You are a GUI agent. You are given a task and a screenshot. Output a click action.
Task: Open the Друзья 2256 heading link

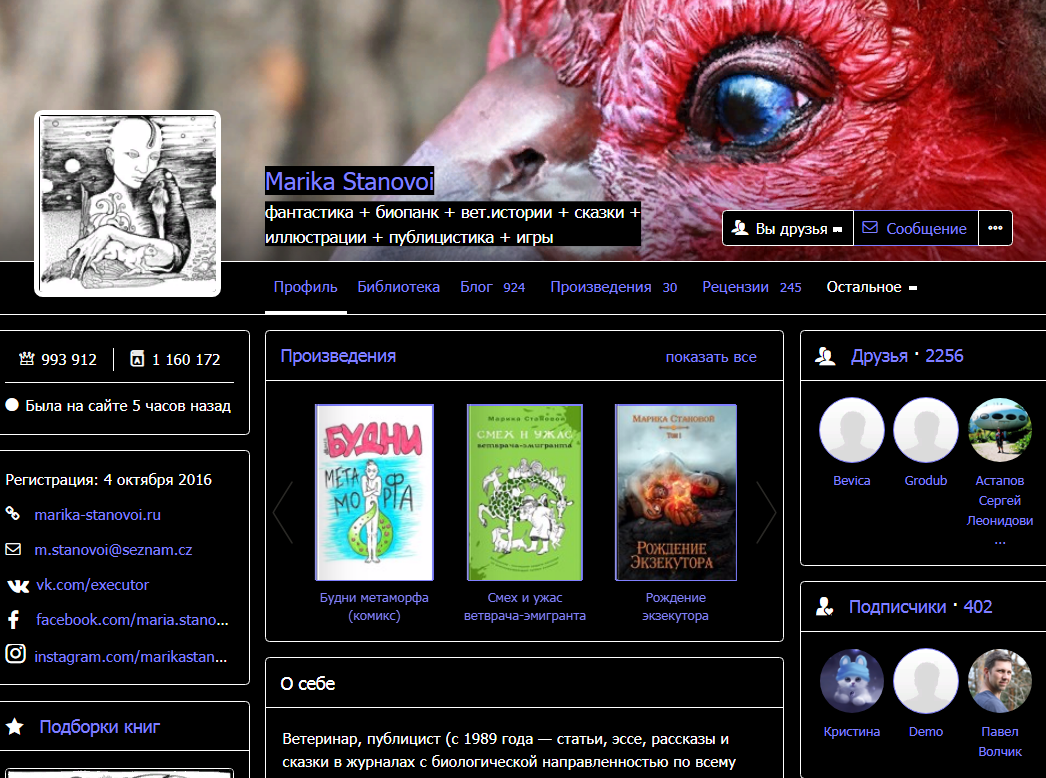click(907, 356)
